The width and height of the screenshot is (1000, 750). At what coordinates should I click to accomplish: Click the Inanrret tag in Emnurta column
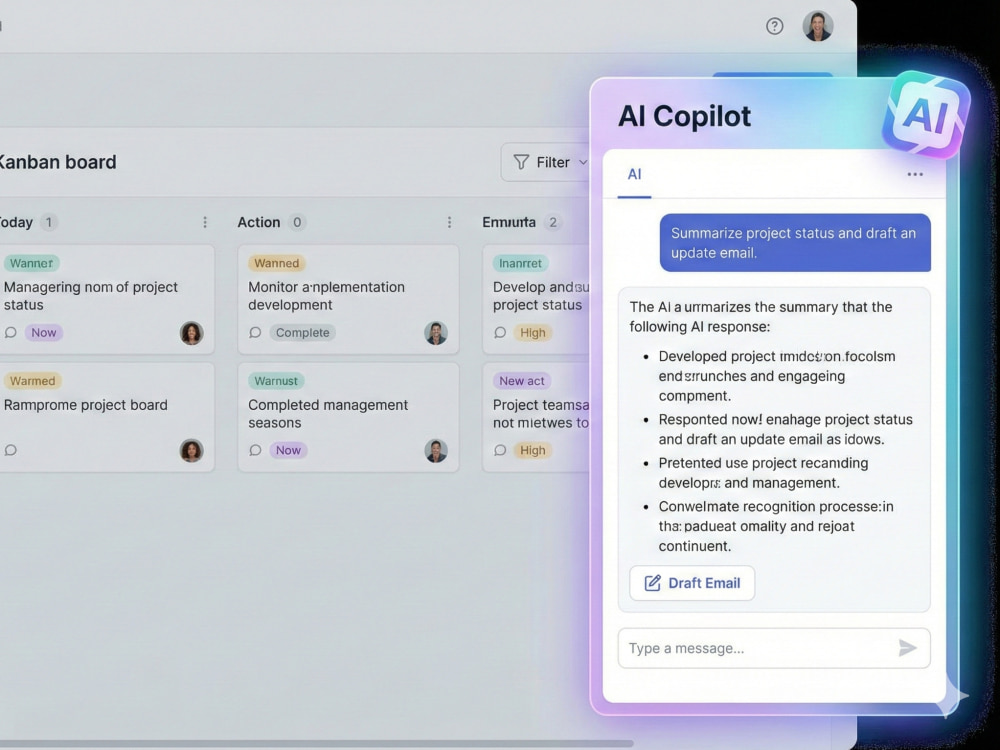(520, 263)
